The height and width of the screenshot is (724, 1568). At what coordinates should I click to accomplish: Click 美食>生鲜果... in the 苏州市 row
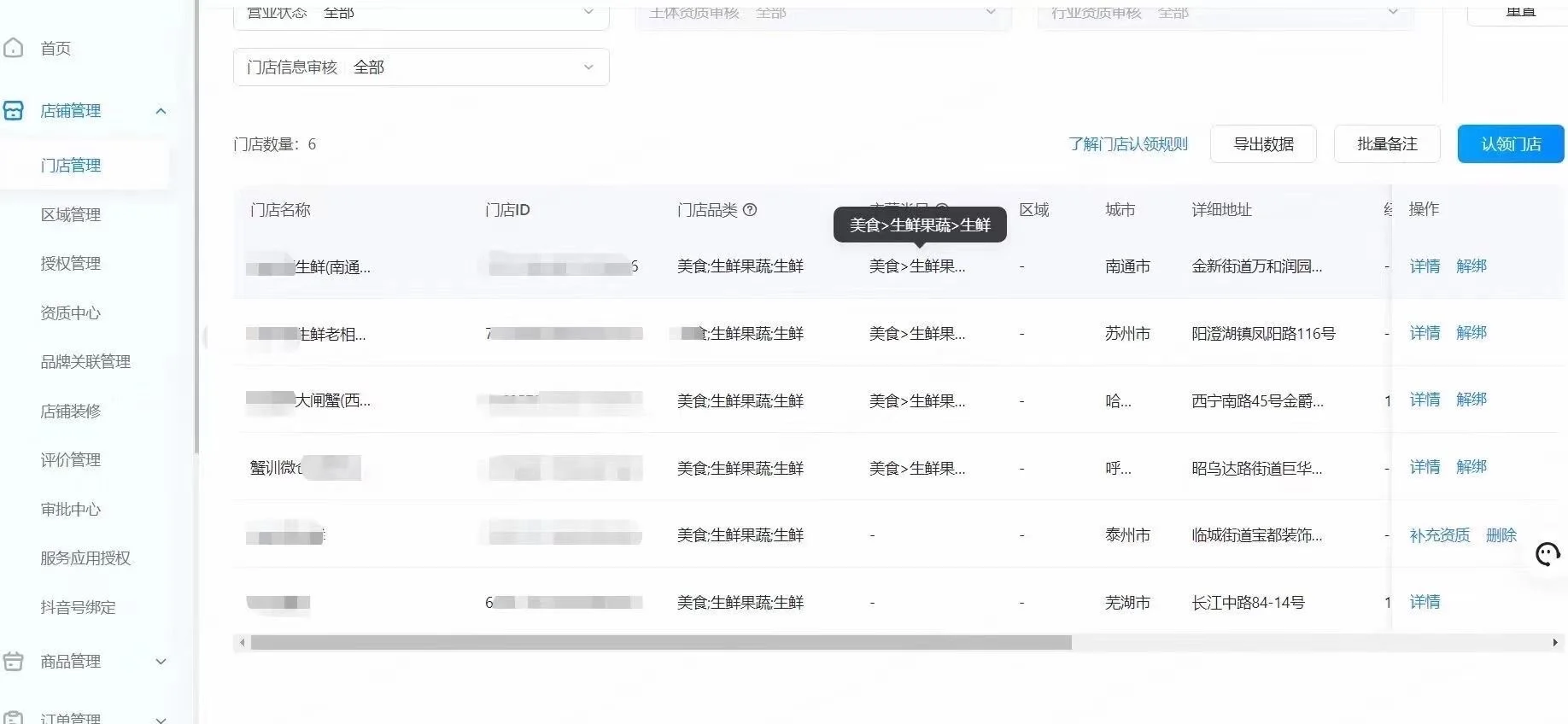pos(917,334)
